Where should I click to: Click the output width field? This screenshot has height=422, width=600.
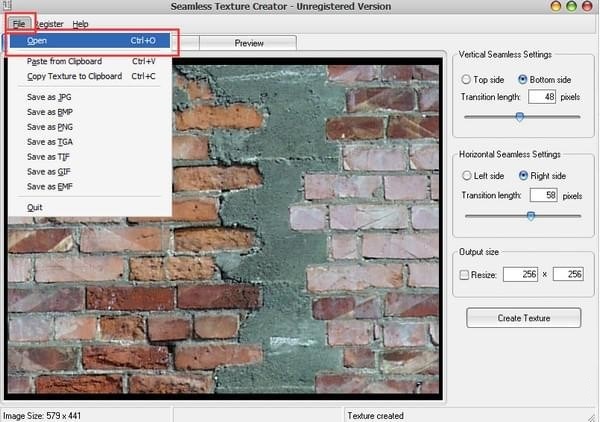tap(519, 274)
